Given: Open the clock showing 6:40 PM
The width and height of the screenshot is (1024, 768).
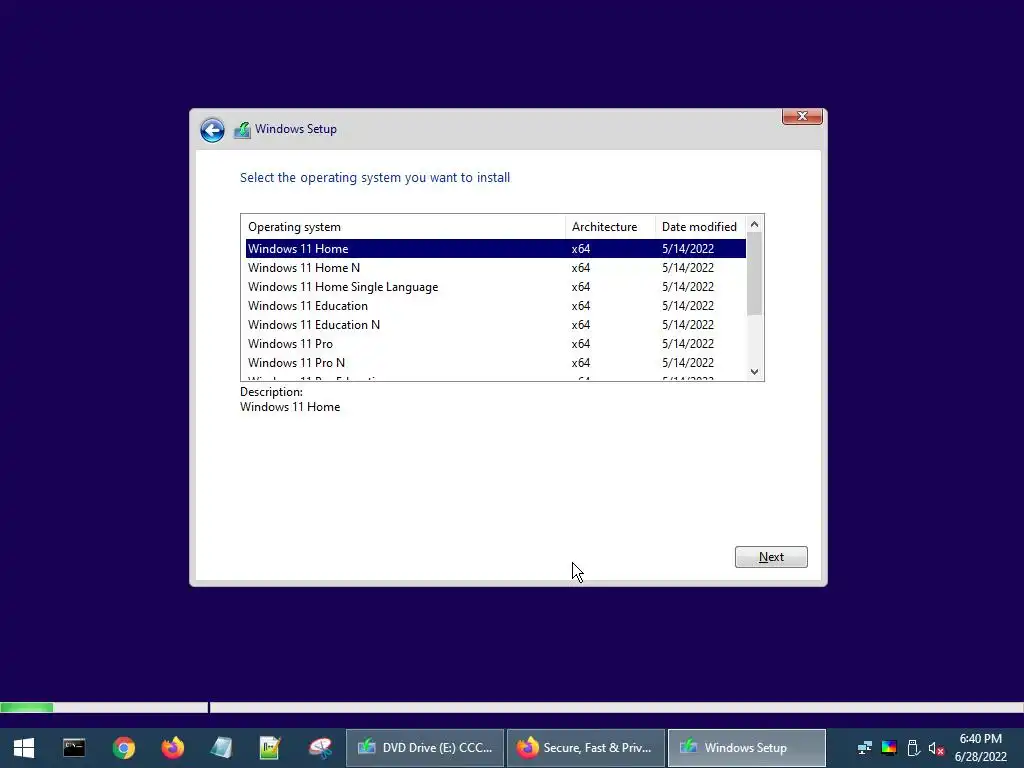Looking at the screenshot, I should 980,748.
